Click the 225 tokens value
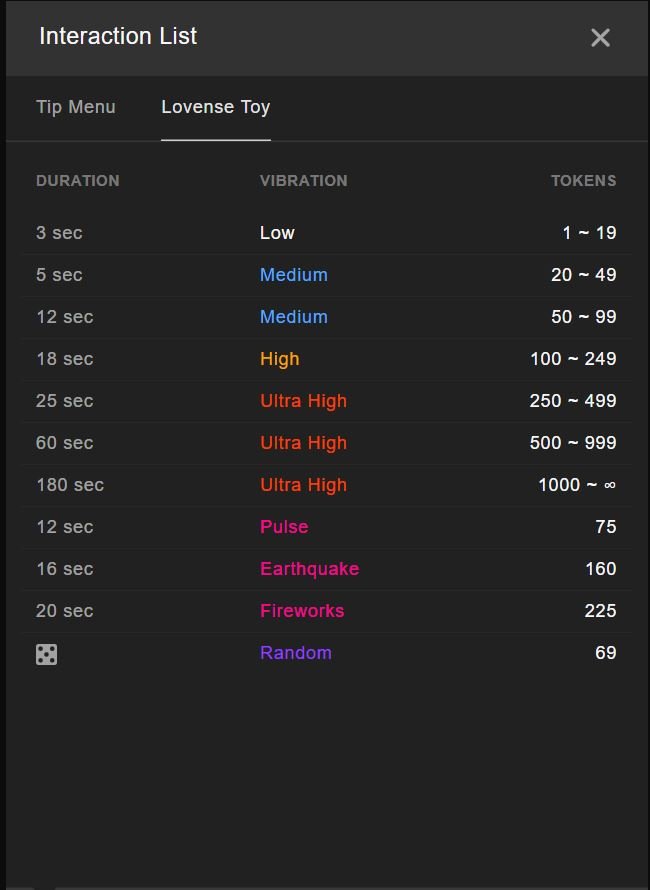Image resolution: width=650 pixels, height=890 pixels. 600,611
